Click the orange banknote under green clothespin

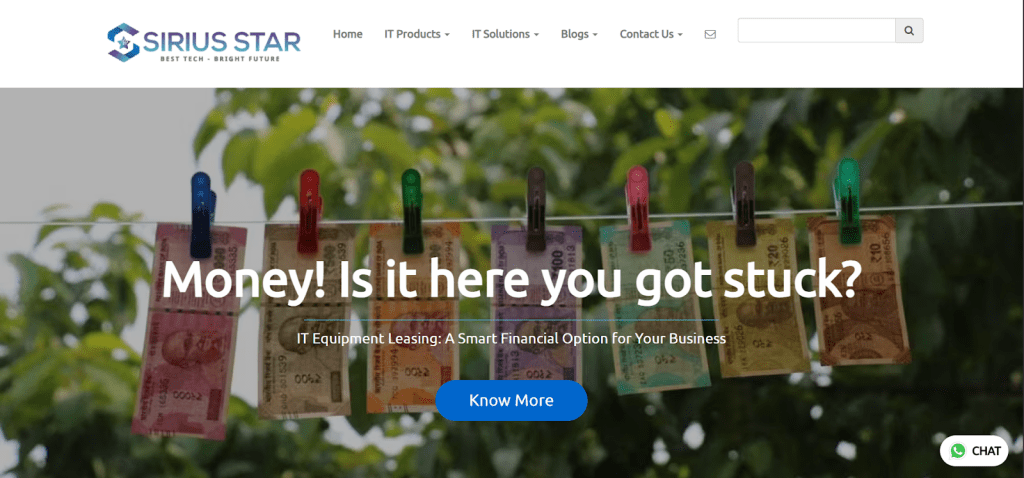coord(413,318)
